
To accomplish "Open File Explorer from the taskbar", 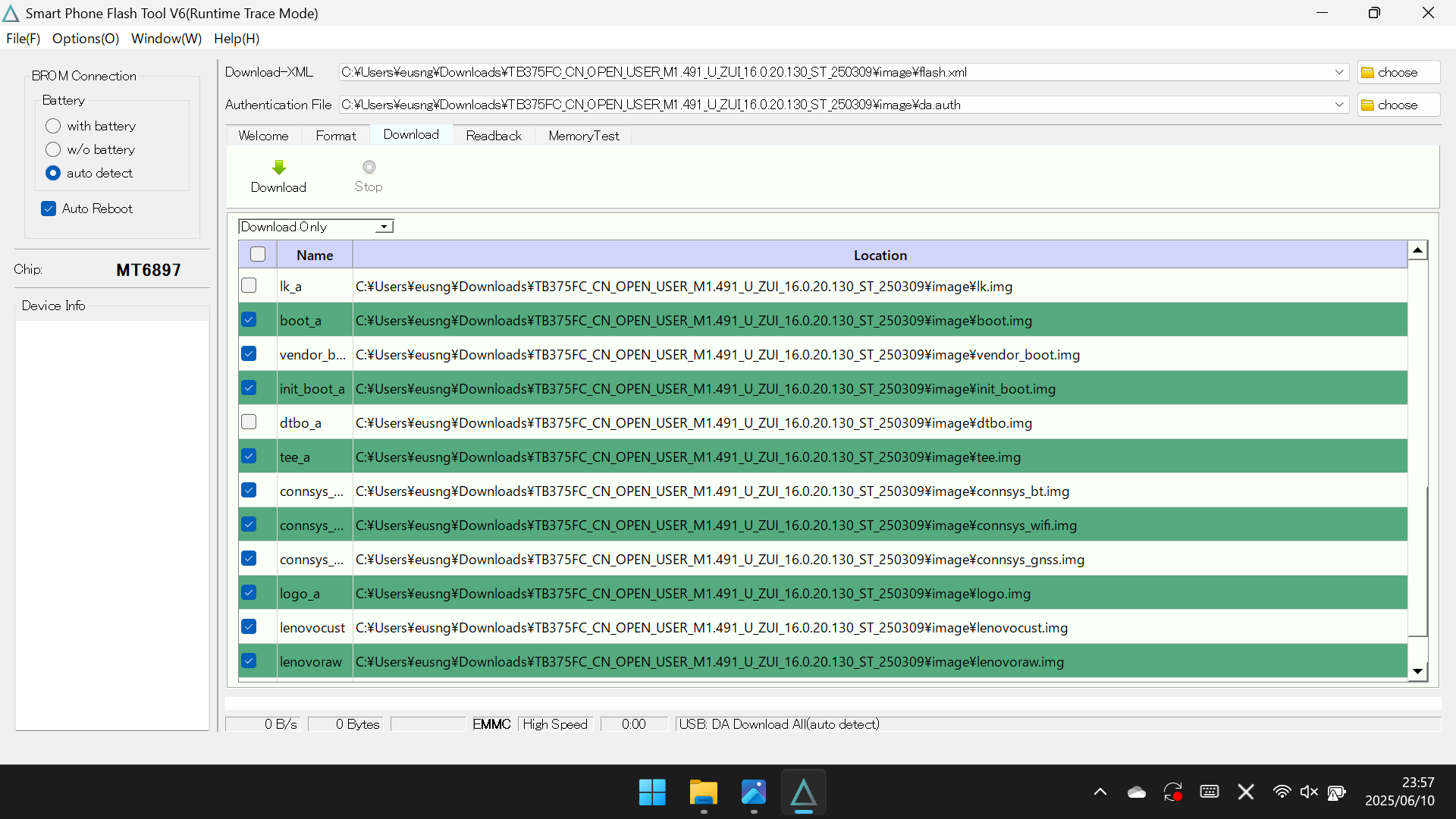I will [703, 793].
